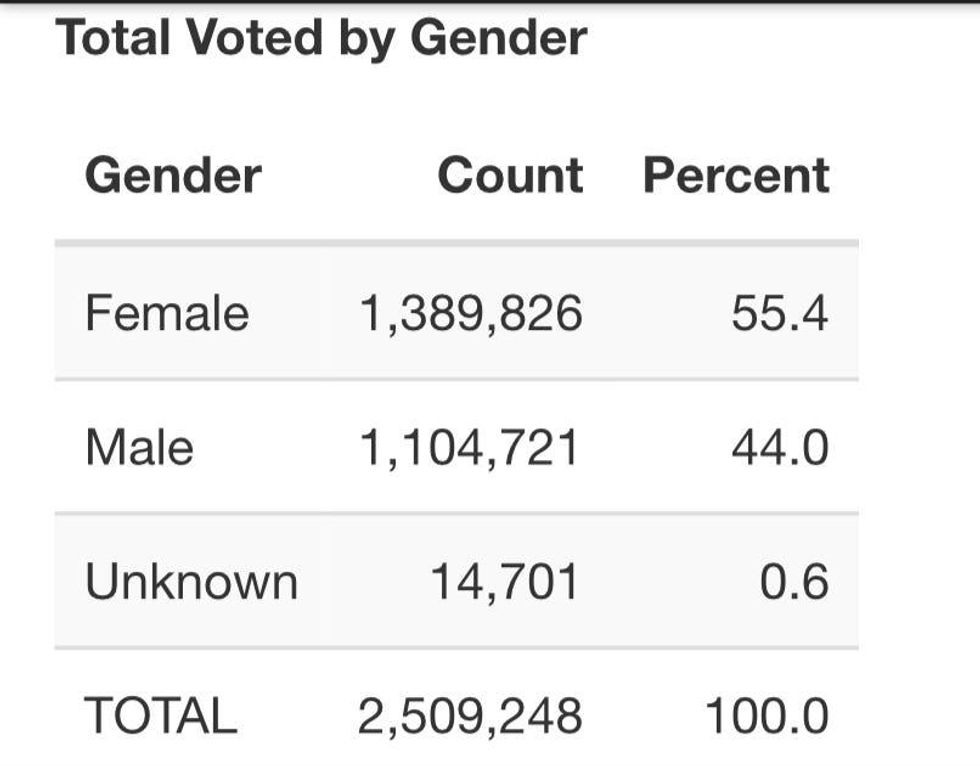Image resolution: width=980 pixels, height=766 pixels.
Task: Click the Female percent value 55.4
Action: coord(780,313)
